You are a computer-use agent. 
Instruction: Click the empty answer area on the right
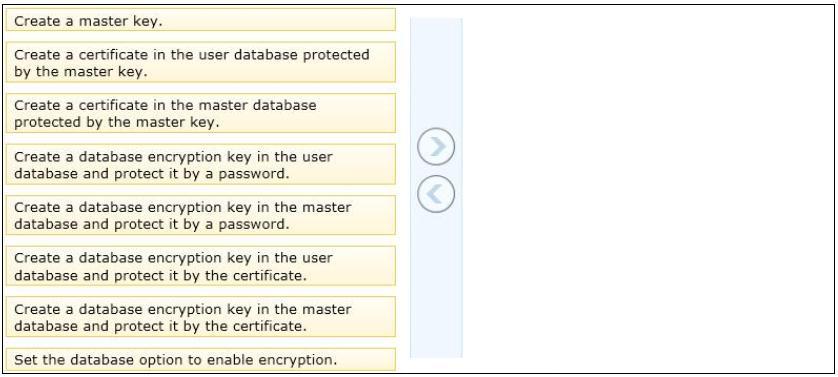(647, 188)
